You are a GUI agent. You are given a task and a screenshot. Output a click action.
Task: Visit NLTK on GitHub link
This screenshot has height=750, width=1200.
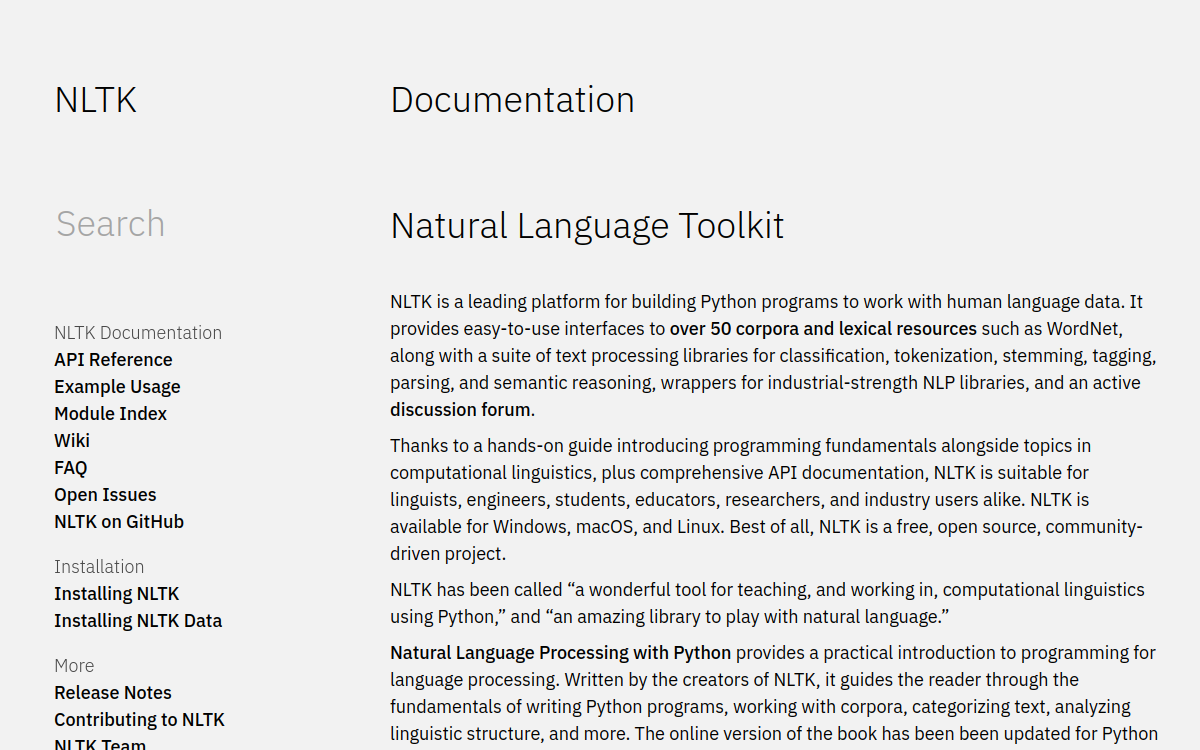(x=119, y=522)
